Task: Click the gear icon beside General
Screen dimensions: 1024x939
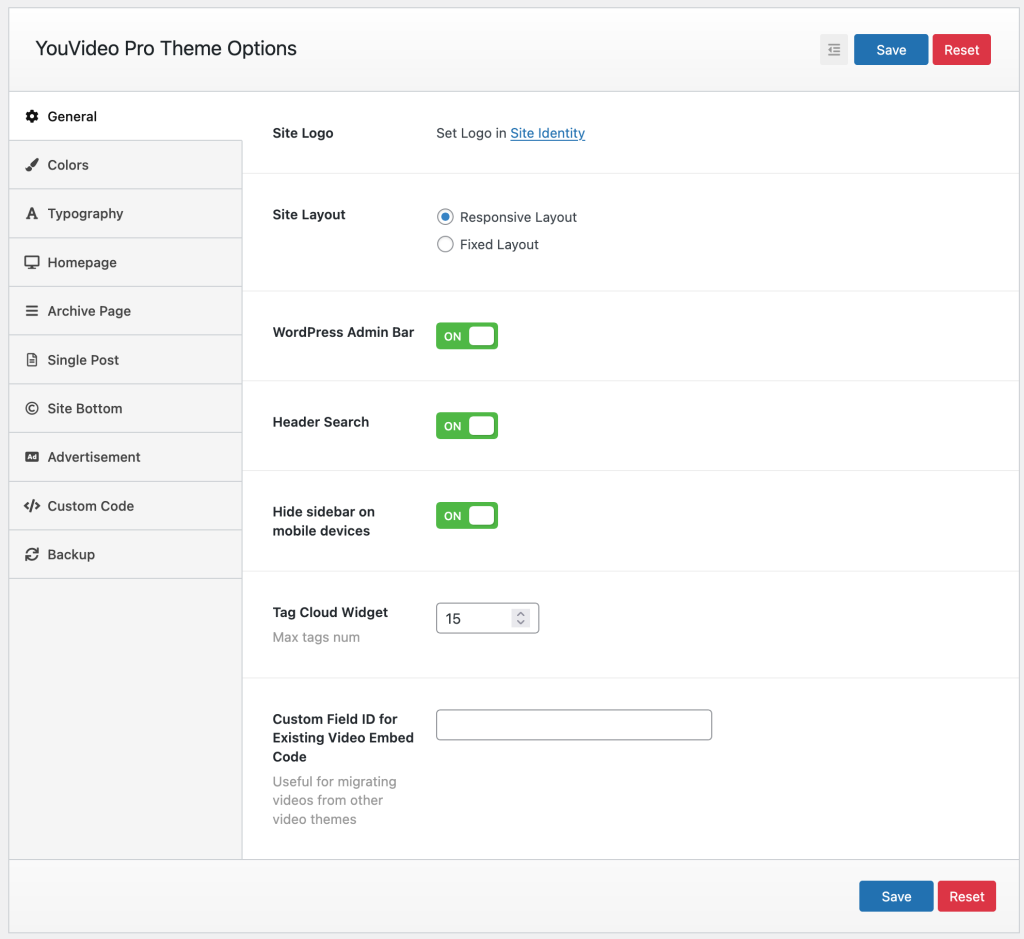Action: 32,117
